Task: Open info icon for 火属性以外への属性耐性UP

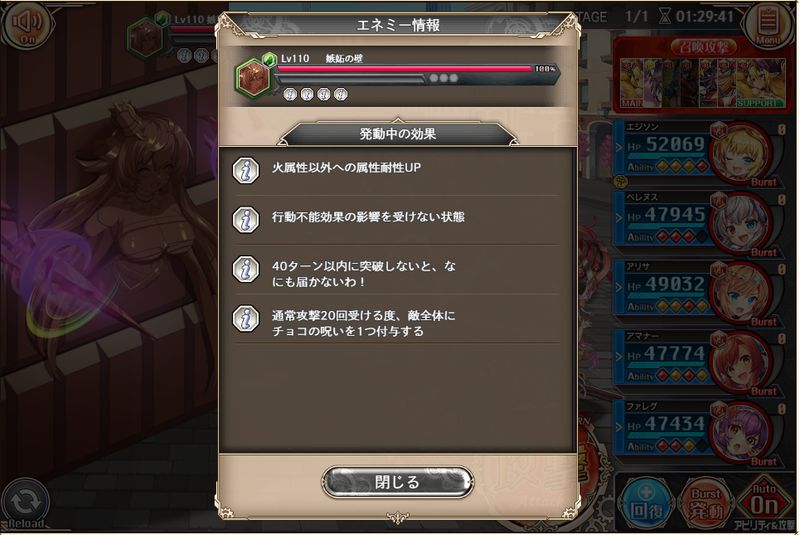Action: (x=246, y=170)
